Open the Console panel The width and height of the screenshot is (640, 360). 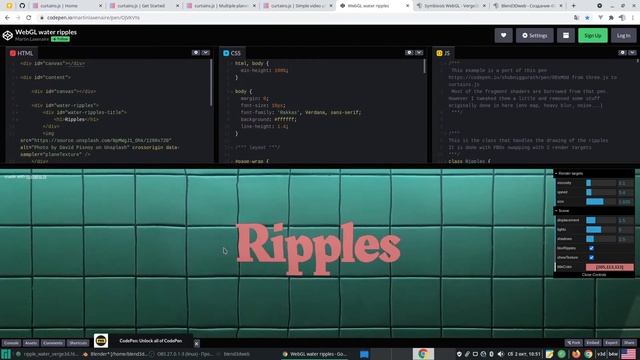pyautogui.click(x=11, y=343)
